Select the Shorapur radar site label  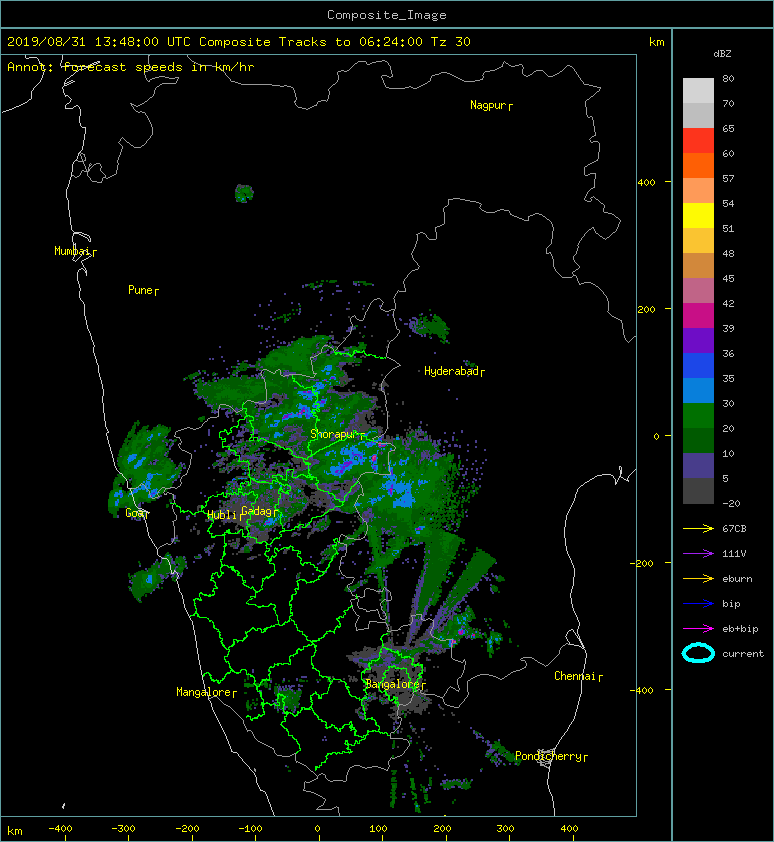(334, 434)
